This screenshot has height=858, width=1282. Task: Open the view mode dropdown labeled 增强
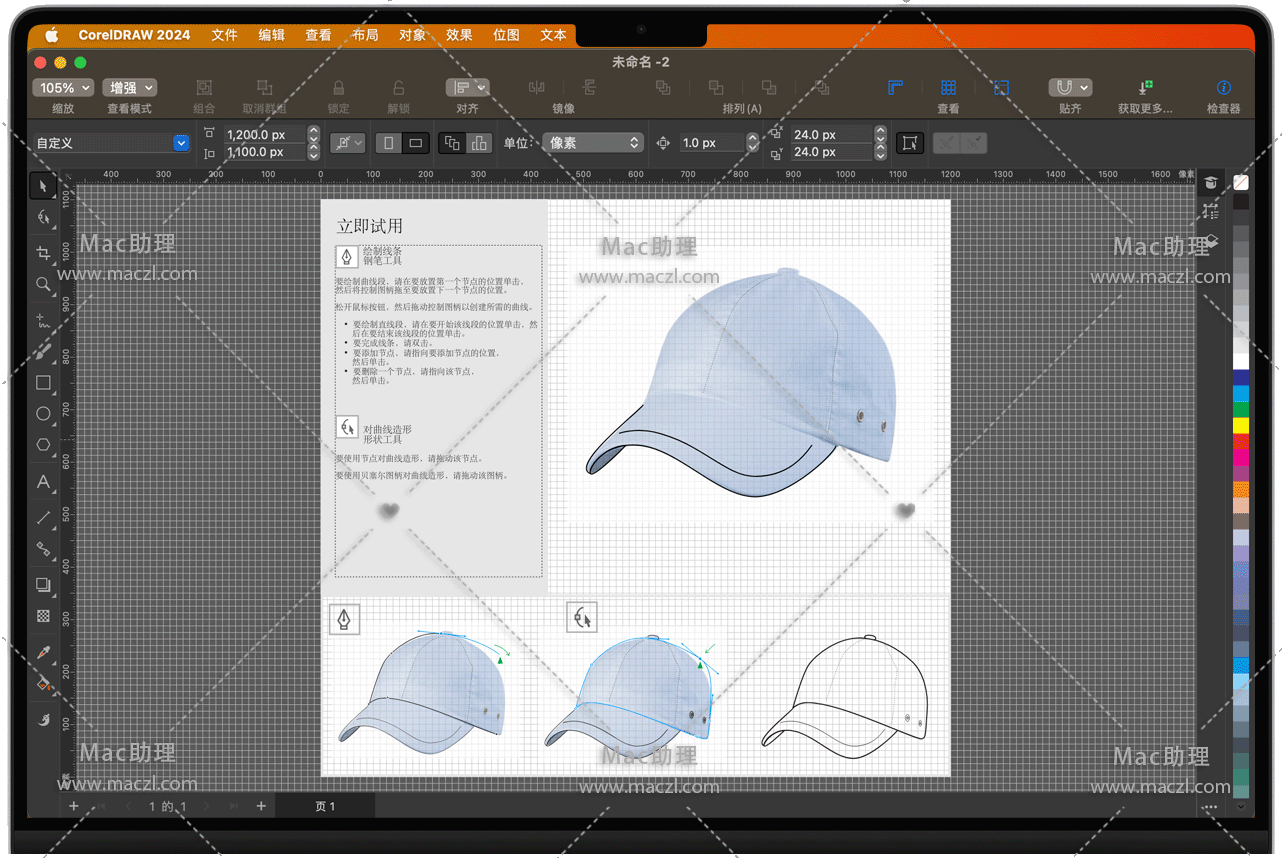click(130, 88)
